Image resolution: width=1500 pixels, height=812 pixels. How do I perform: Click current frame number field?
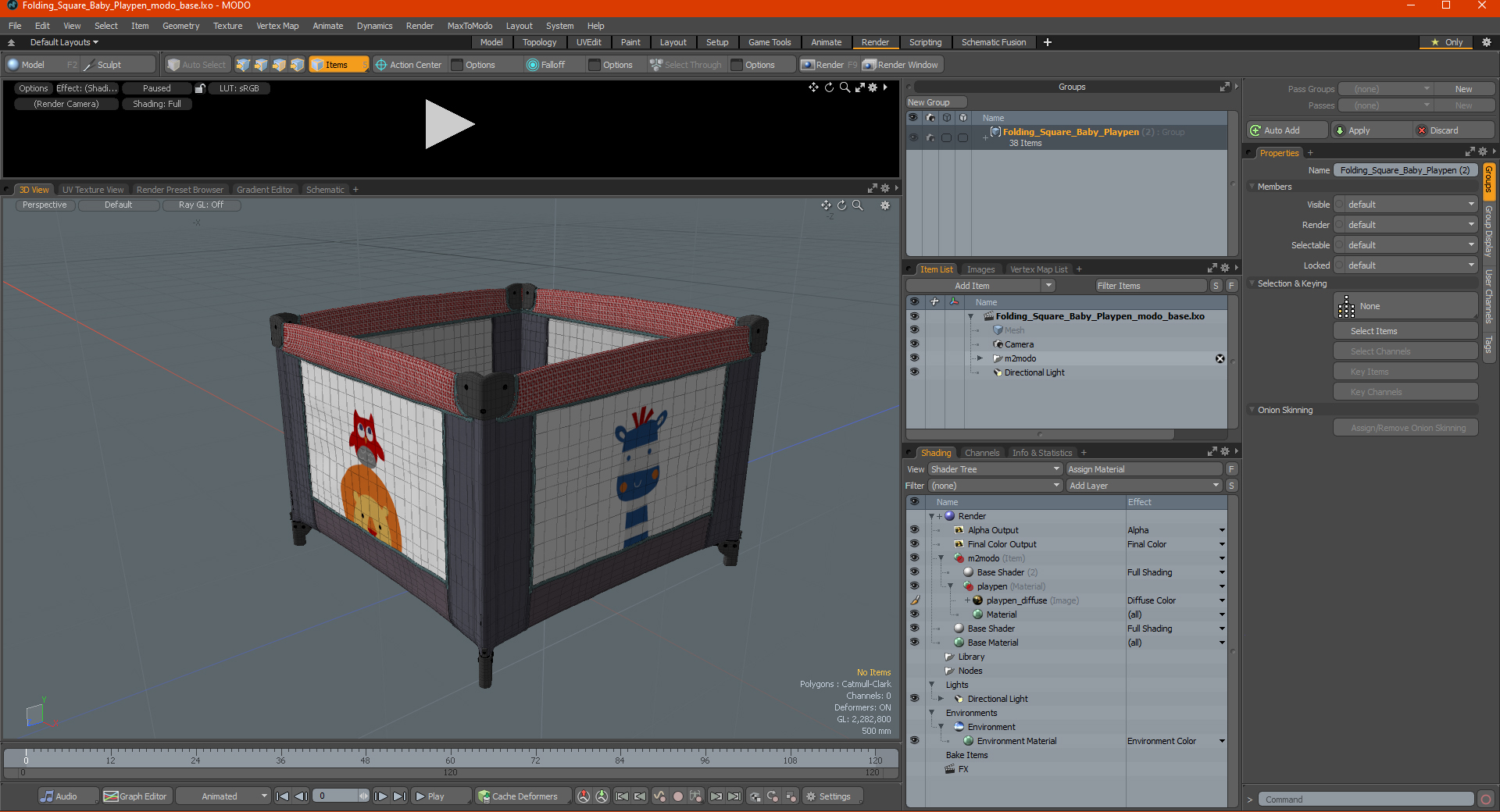[337, 796]
